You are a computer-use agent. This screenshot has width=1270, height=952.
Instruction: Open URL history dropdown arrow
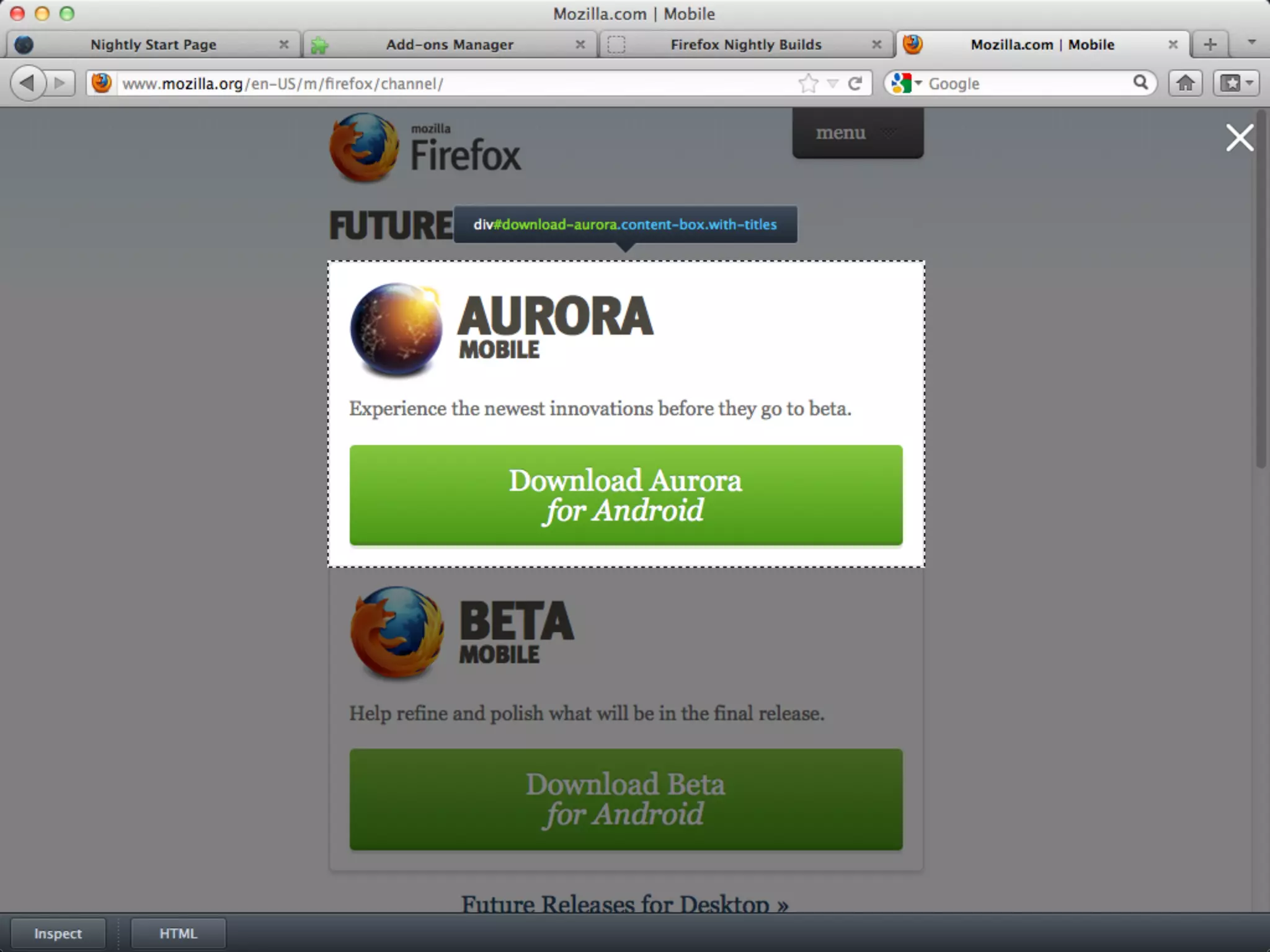(833, 84)
